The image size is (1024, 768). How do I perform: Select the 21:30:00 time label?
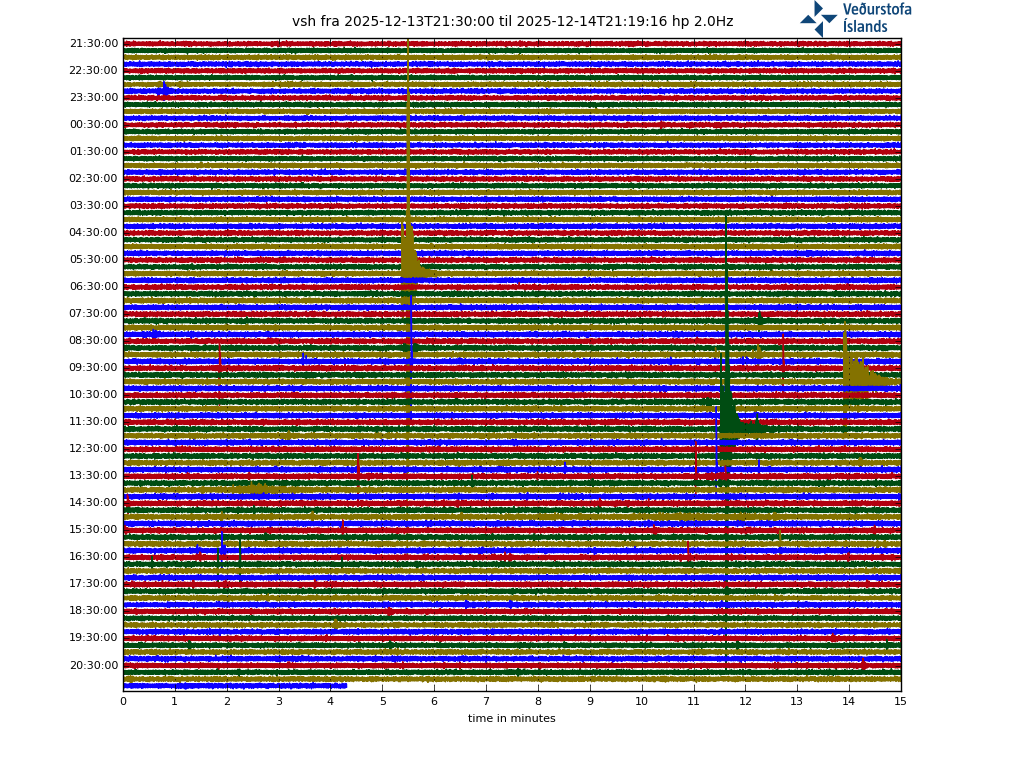point(94,44)
